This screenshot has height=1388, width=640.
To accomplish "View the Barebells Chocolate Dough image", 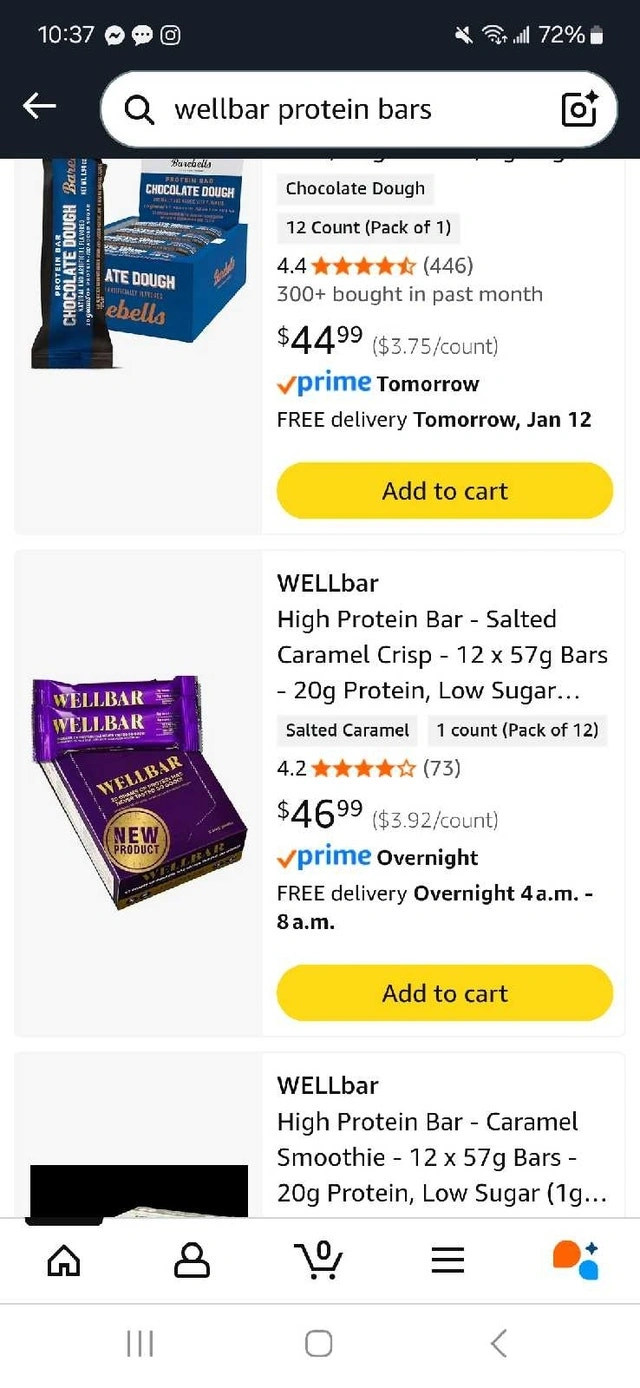I will [x=139, y=265].
